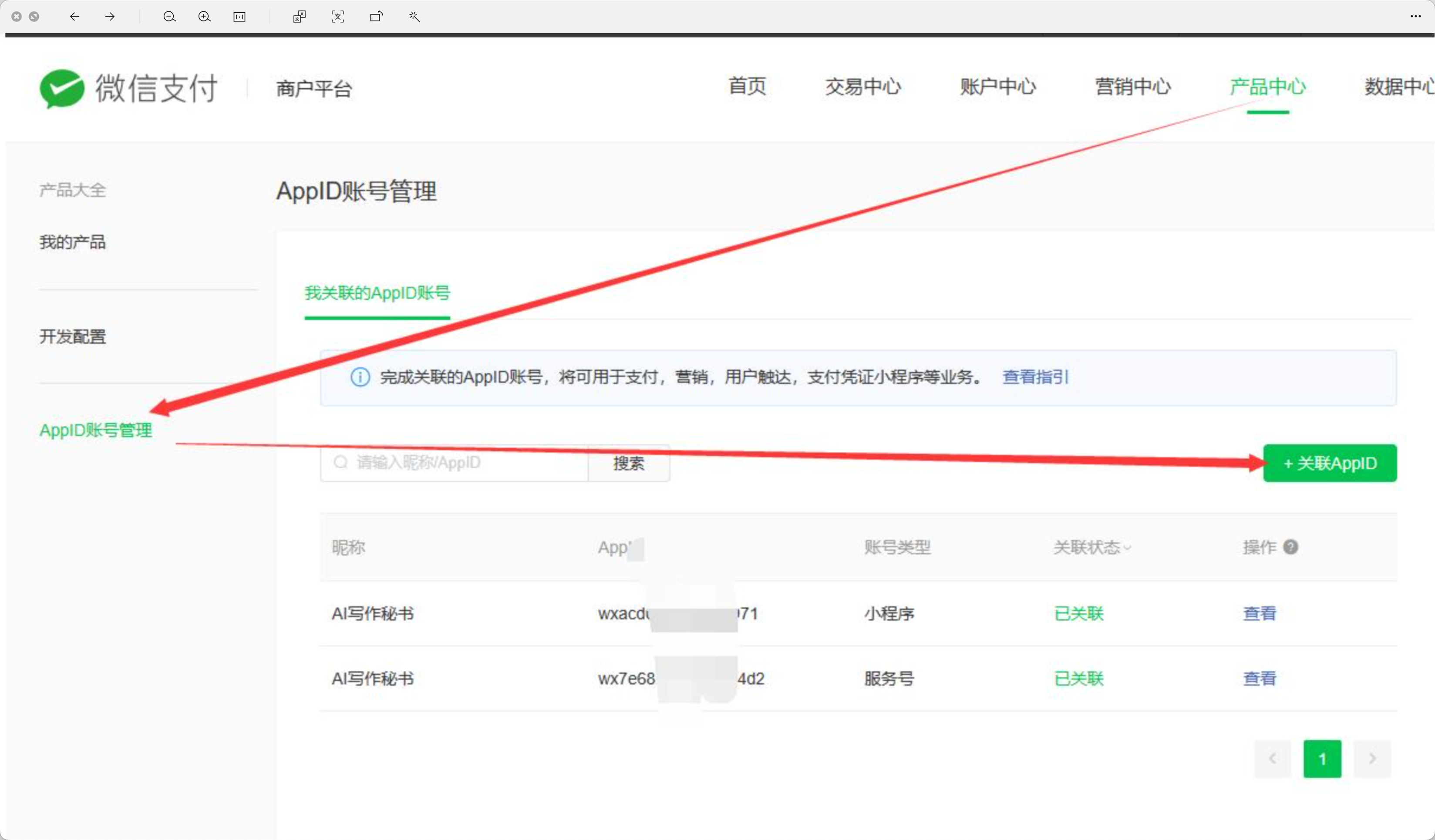Screen dimensions: 1435x840
Task: Click the translate image icon in the toolbar
Action: pos(300,17)
